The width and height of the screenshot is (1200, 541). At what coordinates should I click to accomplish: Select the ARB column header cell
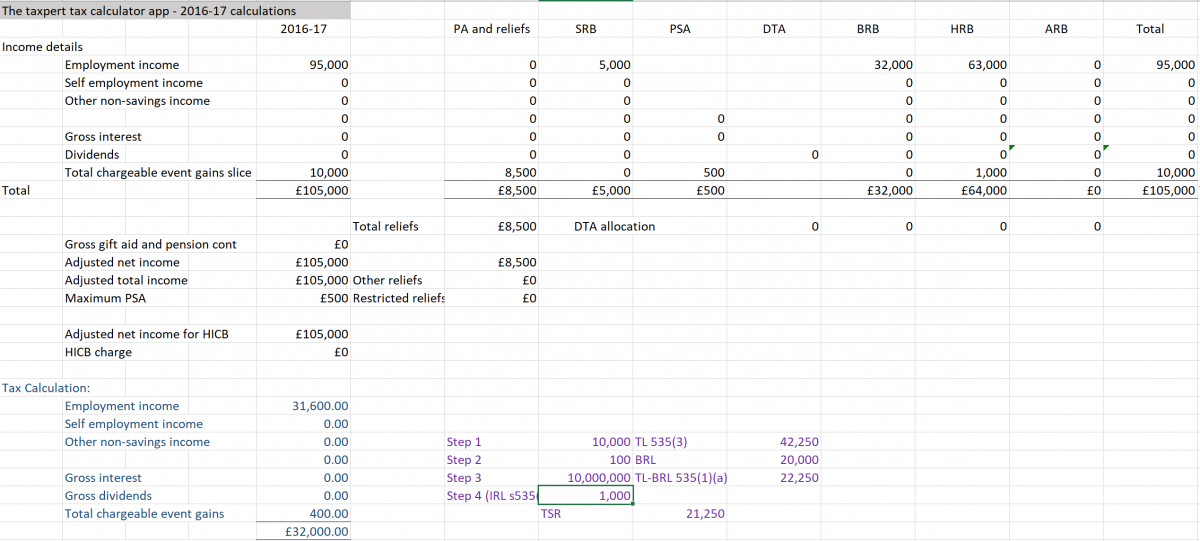click(1056, 29)
